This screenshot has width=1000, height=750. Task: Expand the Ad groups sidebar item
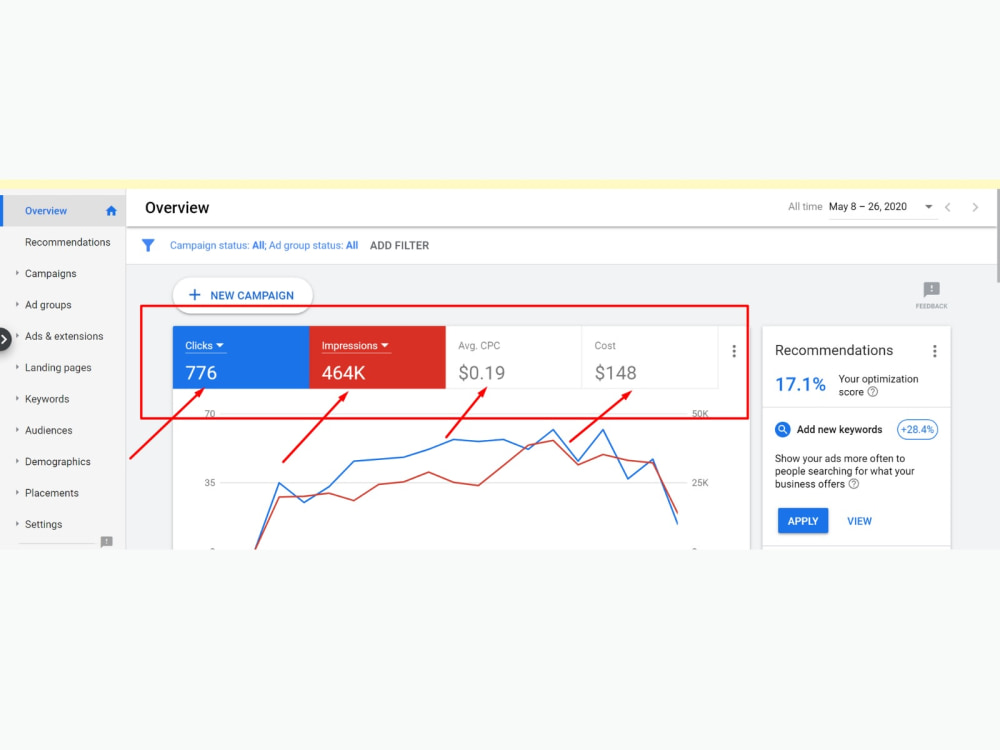pos(17,304)
